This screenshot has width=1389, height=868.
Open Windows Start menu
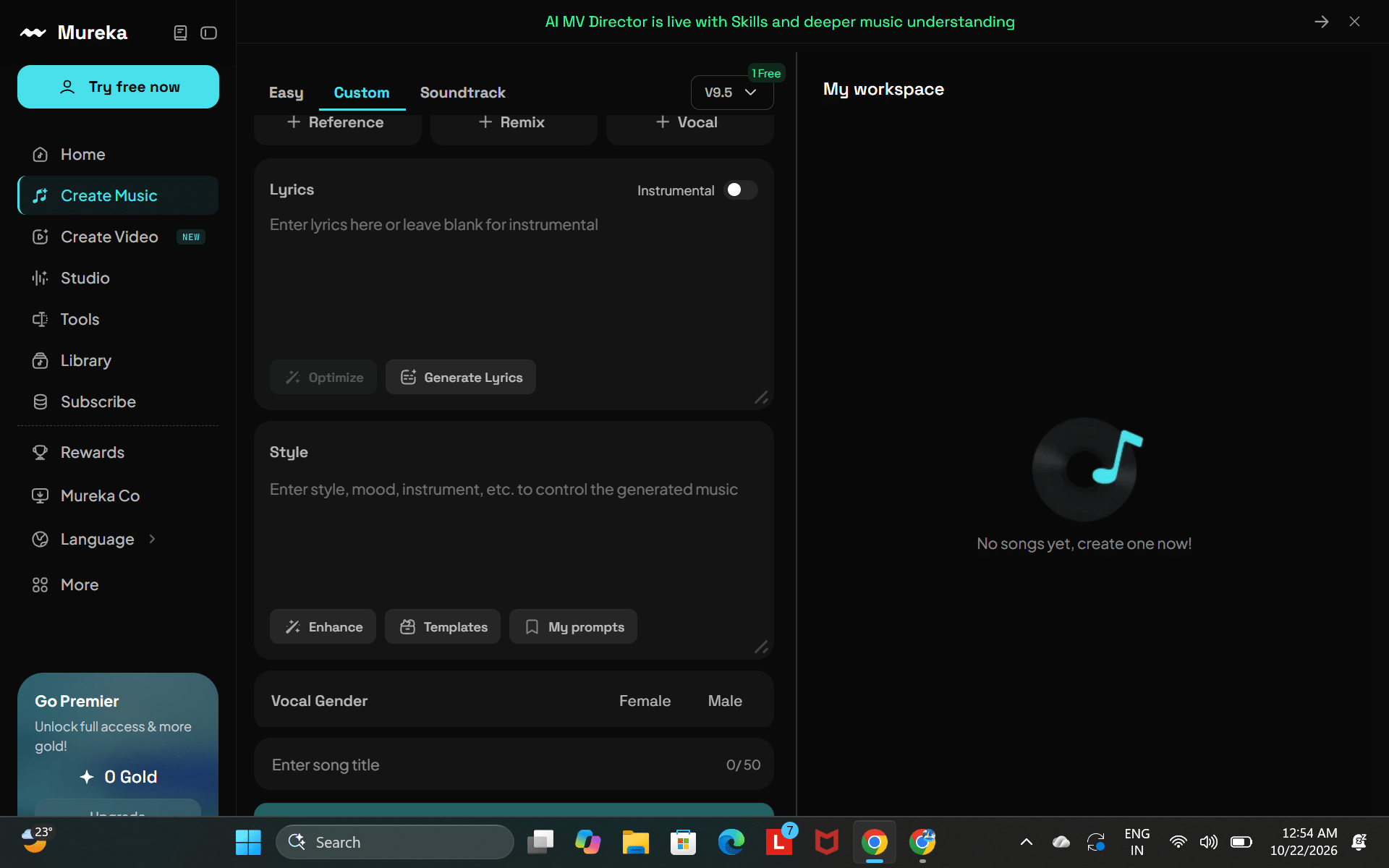(248, 842)
